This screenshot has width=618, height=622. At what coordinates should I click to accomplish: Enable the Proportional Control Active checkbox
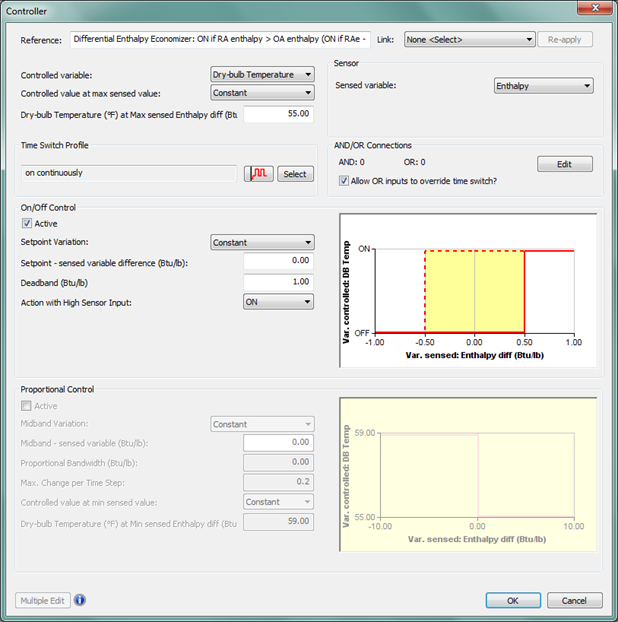pyautogui.click(x=26, y=406)
